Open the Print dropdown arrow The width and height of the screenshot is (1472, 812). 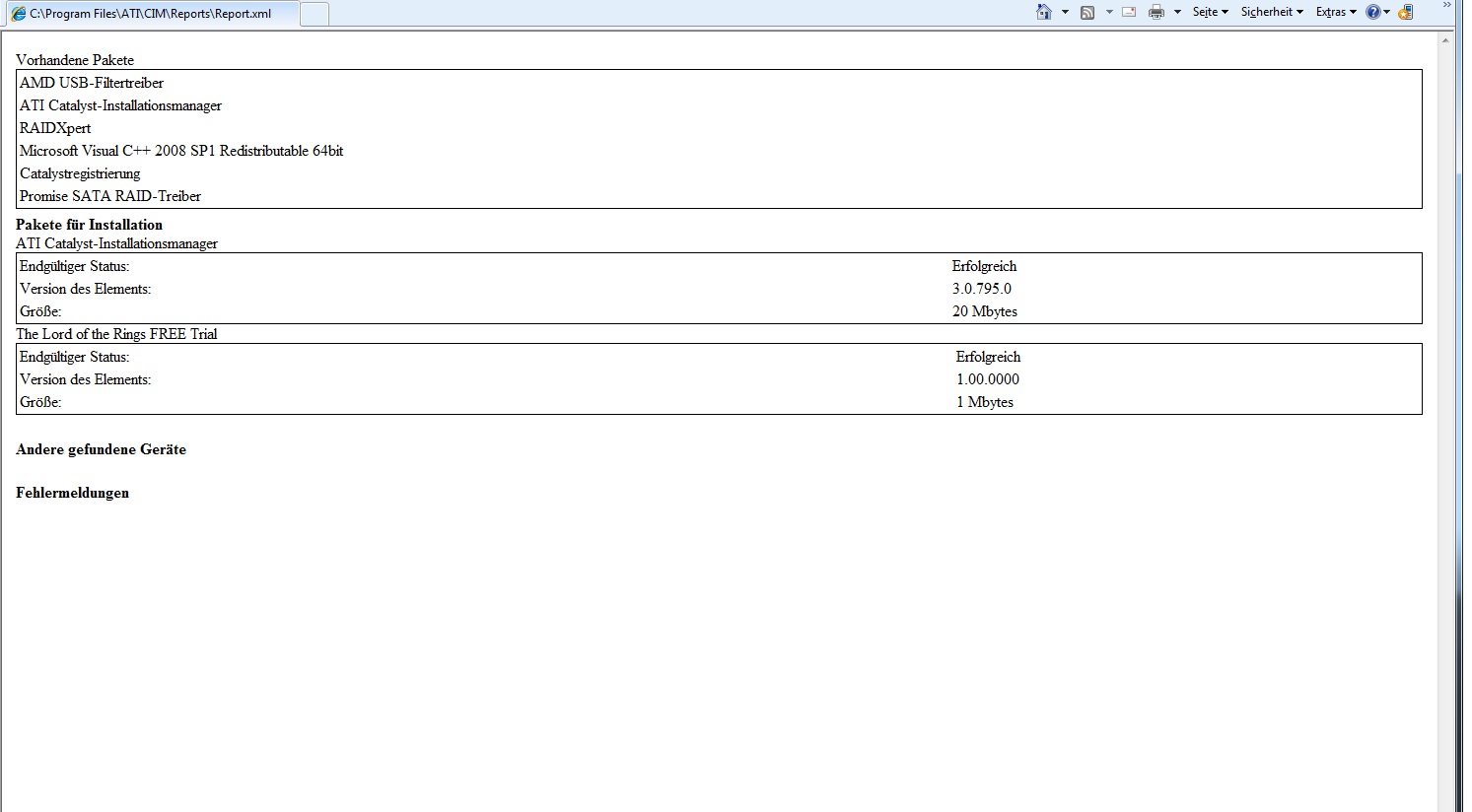point(1177,12)
